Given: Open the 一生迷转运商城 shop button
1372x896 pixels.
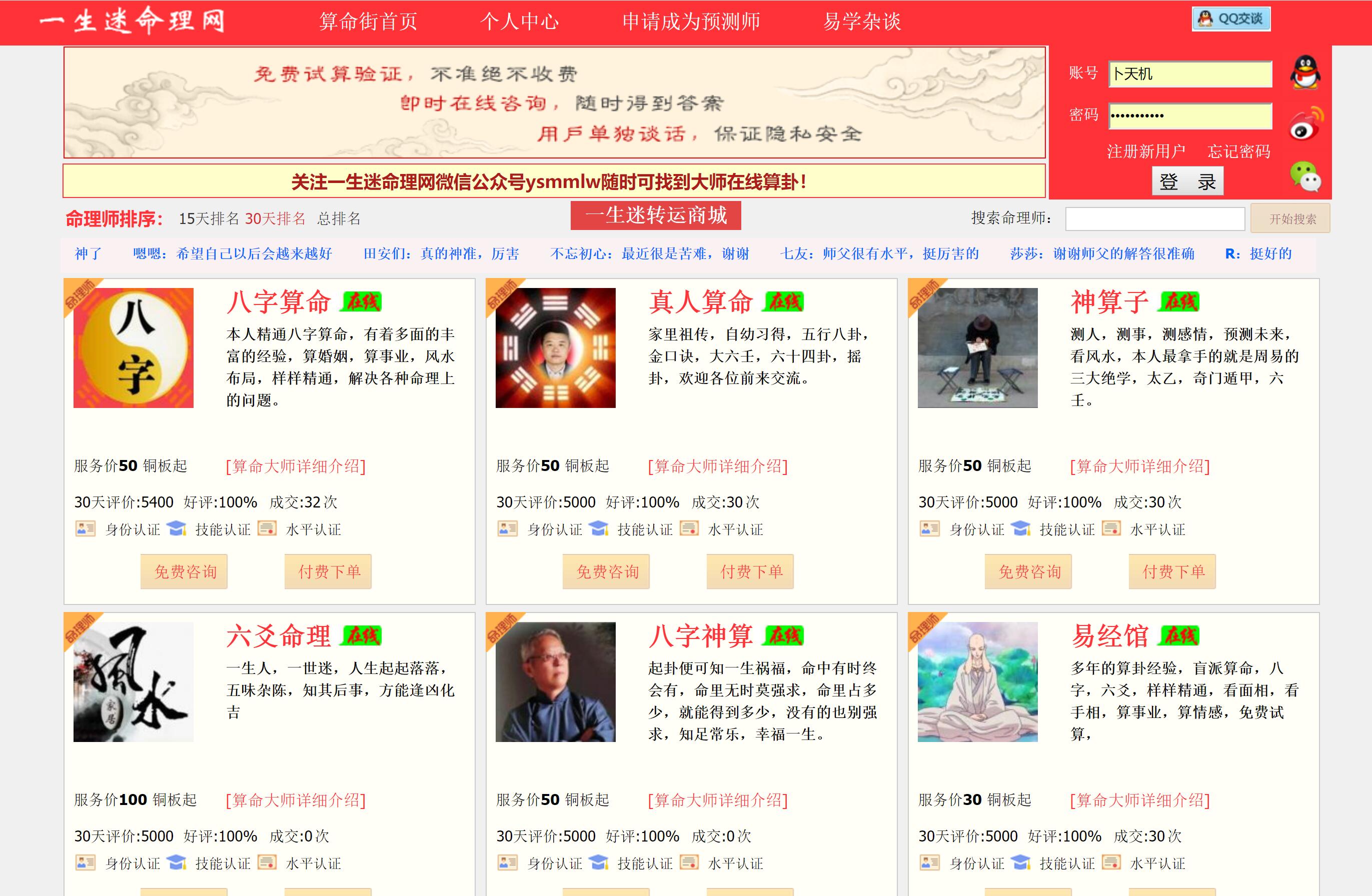Looking at the screenshot, I should click(655, 215).
